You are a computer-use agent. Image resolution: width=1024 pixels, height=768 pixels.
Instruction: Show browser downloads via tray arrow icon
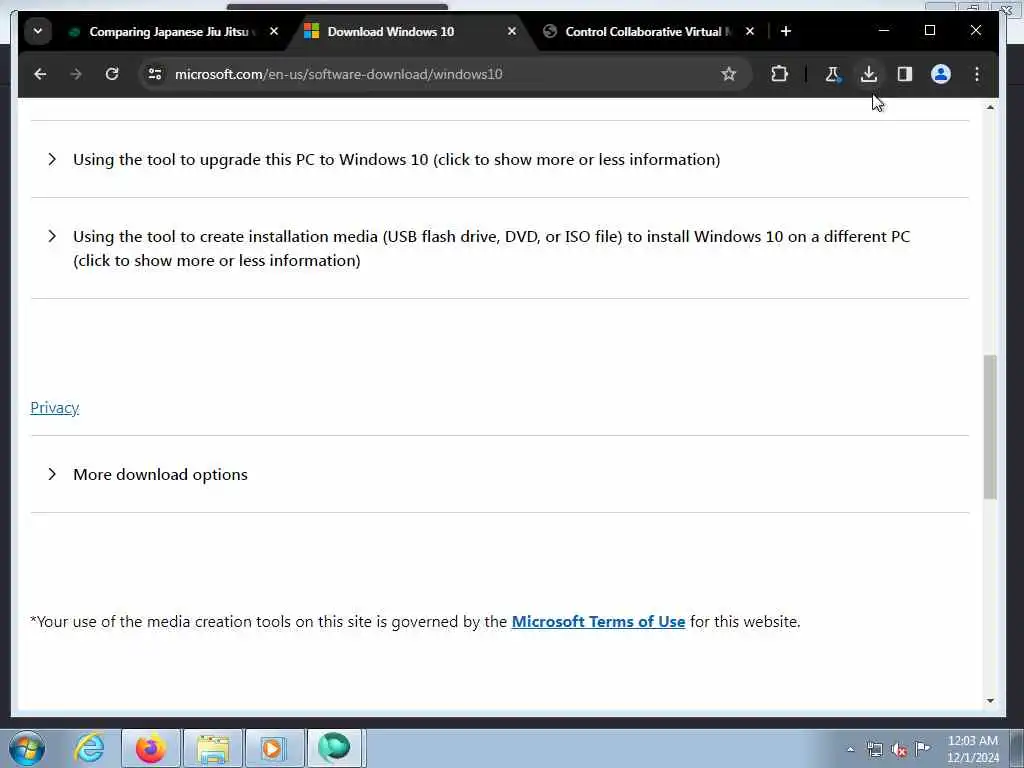pos(869,74)
